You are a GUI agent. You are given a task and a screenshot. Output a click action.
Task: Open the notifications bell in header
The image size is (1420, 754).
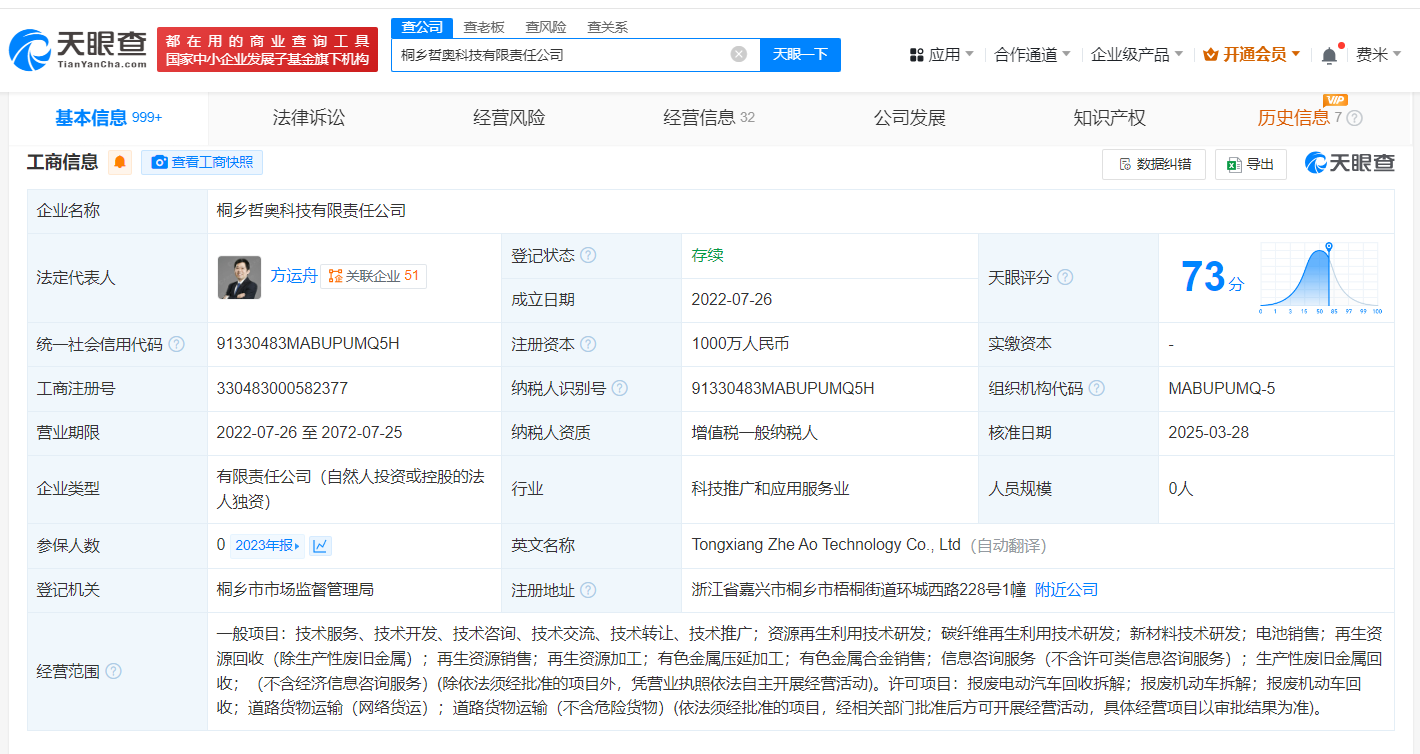(1329, 55)
